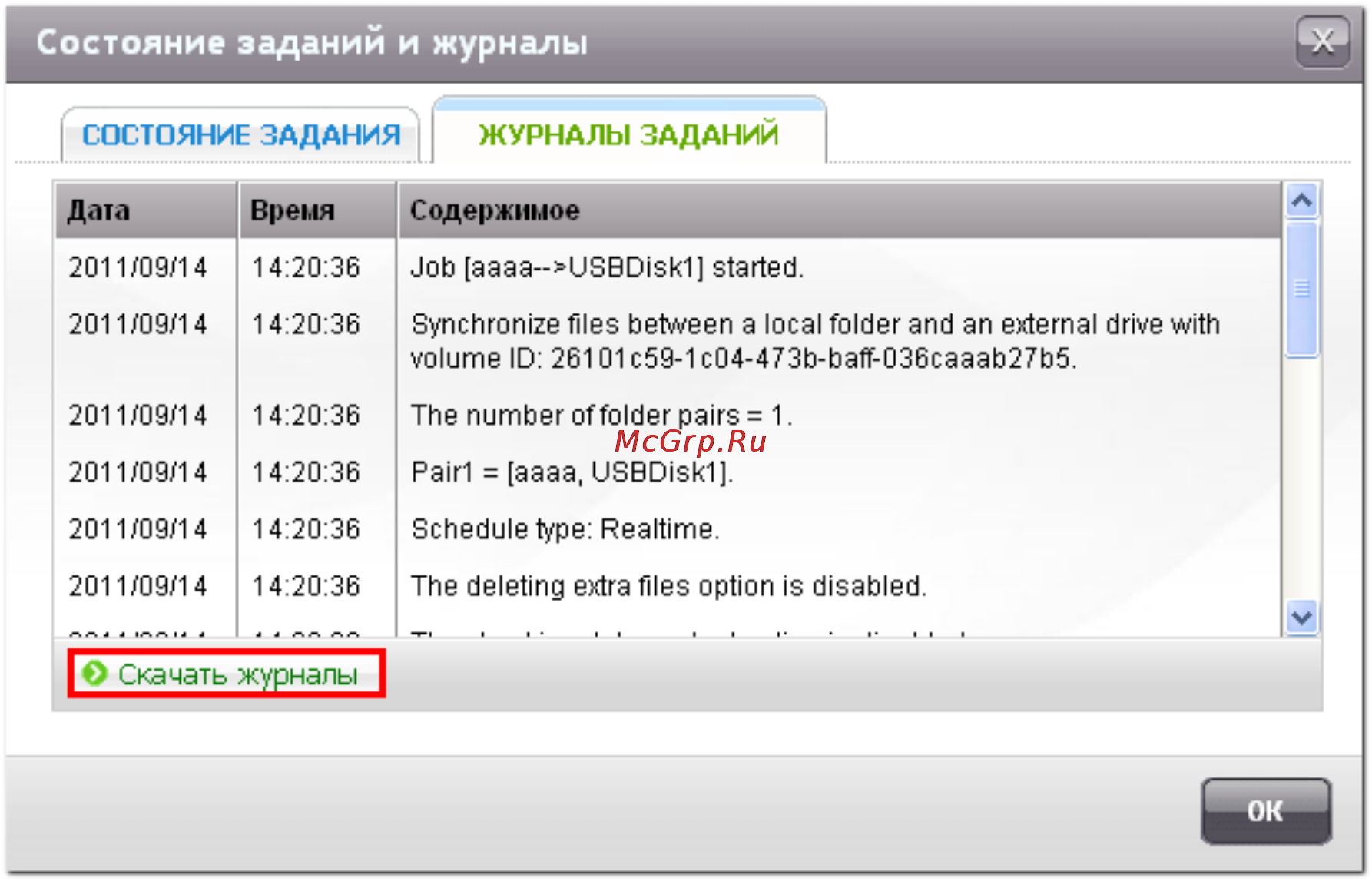Click the log list scrollbar thumb
Screen dimensions: 1372x881
coord(1302,289)
